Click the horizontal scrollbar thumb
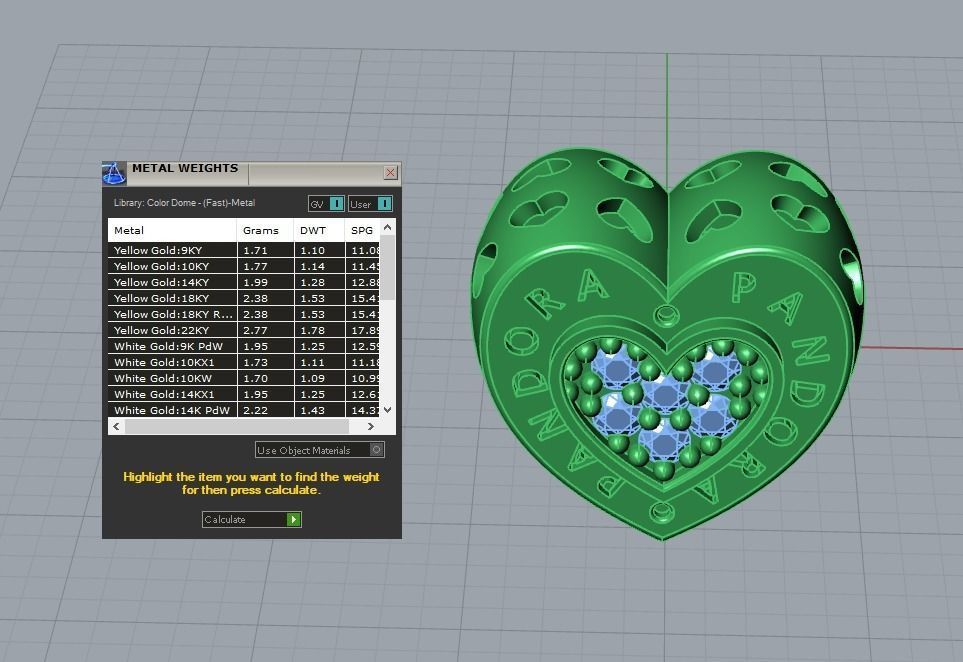Viewport: 963px width, 662px height. pyautogui.click(x=237, y=426)
